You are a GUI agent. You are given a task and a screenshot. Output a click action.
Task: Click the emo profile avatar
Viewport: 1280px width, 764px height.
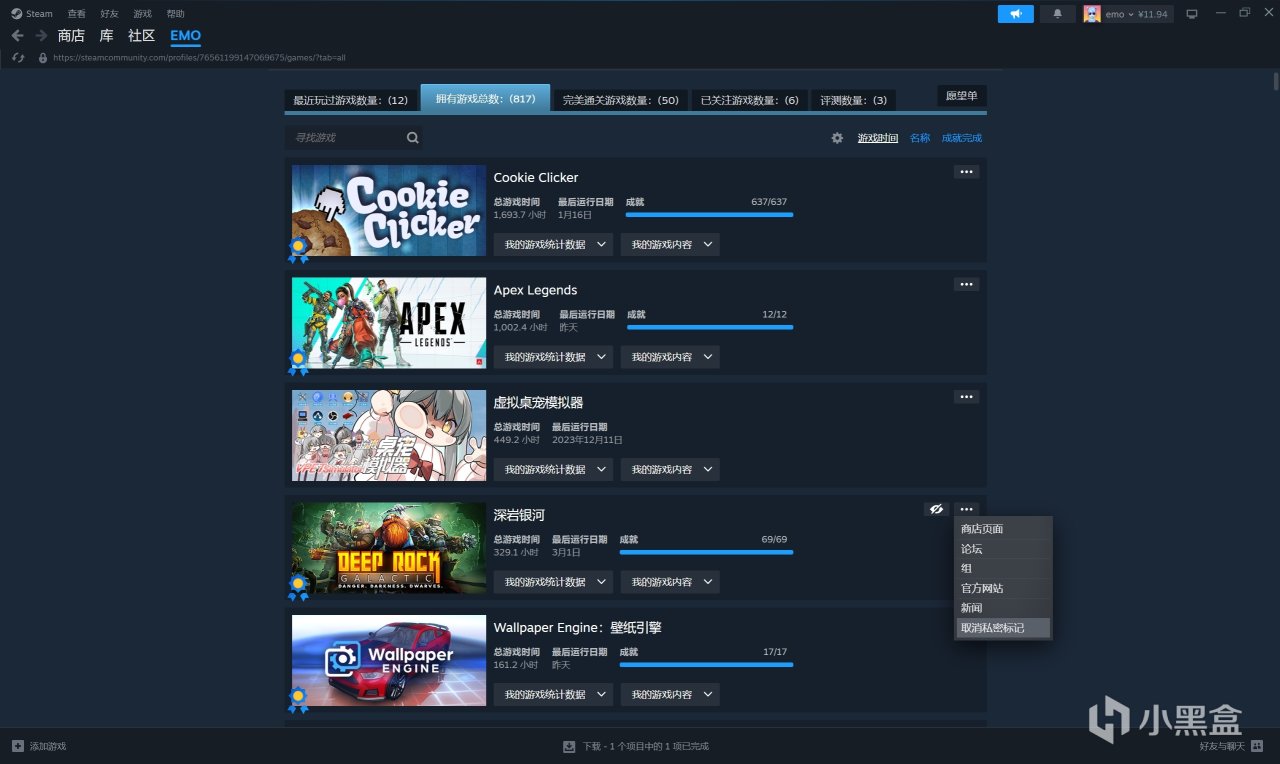[x=1092, y=14]
